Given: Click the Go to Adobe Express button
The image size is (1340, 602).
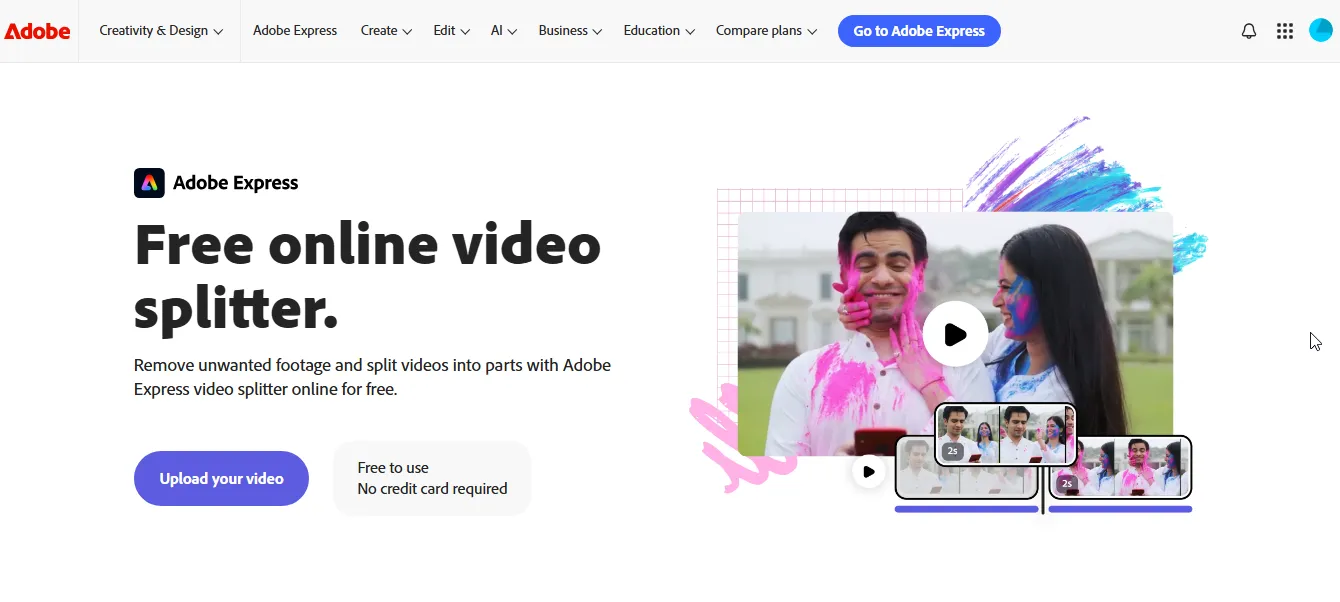Looking at the screenshot, I should [x=919, y=31].
